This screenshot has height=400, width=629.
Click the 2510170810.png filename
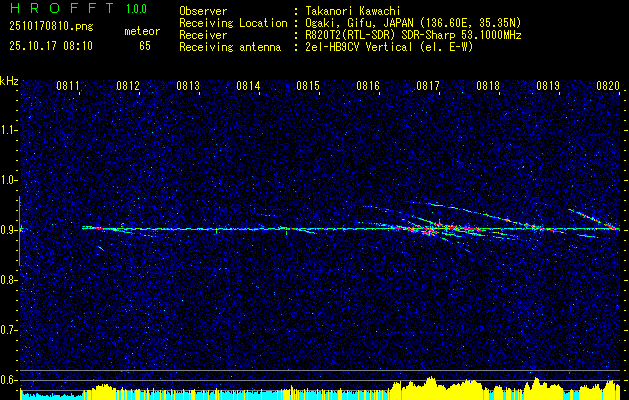coord(51,27)
